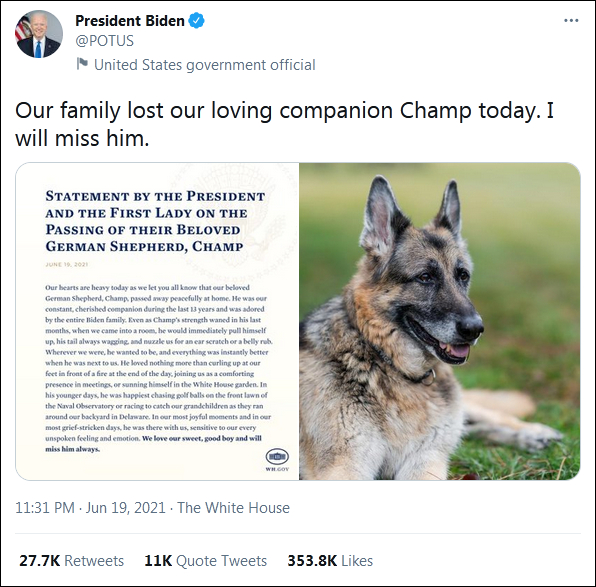The height and width of the screenshot is (587, 596).
Task: Click the 11:31 PM timestamp
Action: pos(45,508)
